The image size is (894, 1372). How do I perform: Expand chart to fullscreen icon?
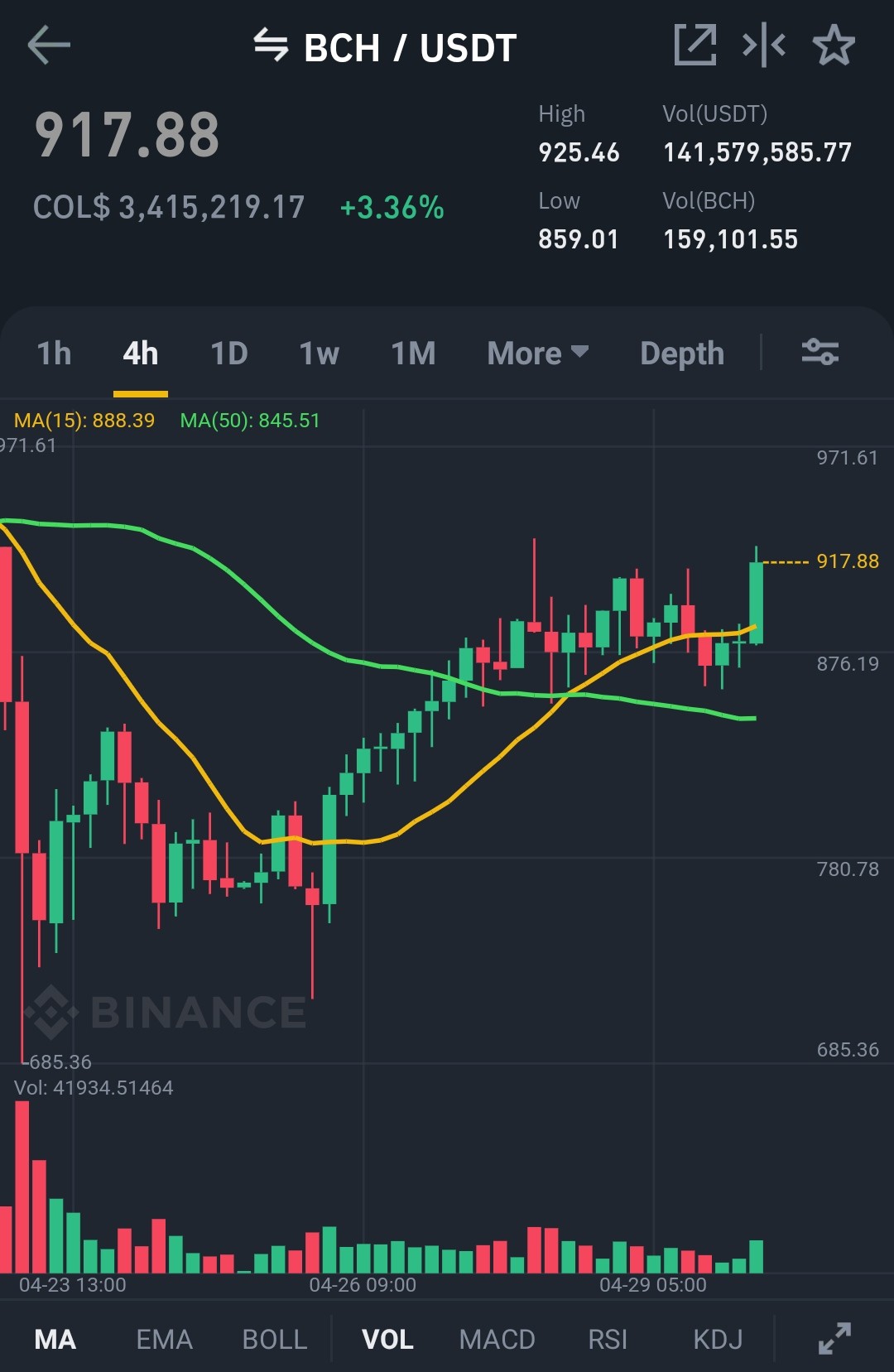coord(834,1338)
